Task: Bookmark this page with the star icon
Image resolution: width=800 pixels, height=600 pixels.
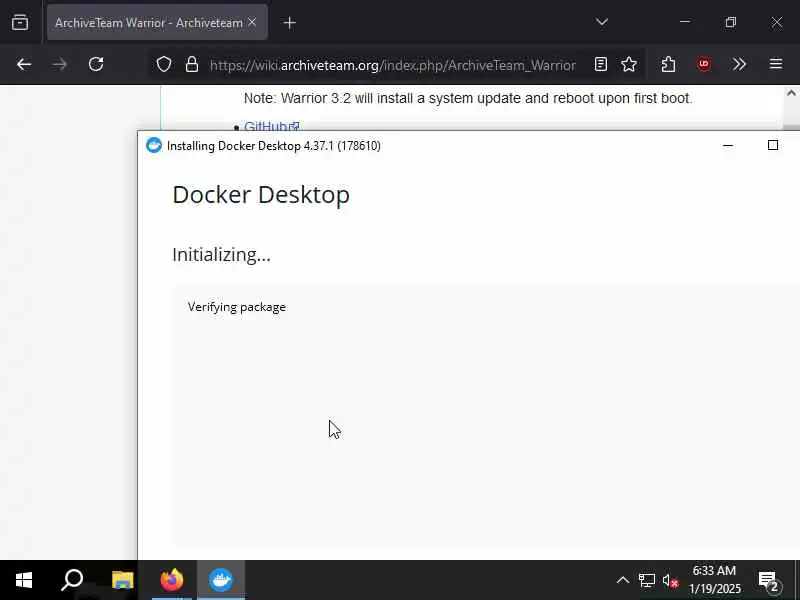Action: coord(629,64)
